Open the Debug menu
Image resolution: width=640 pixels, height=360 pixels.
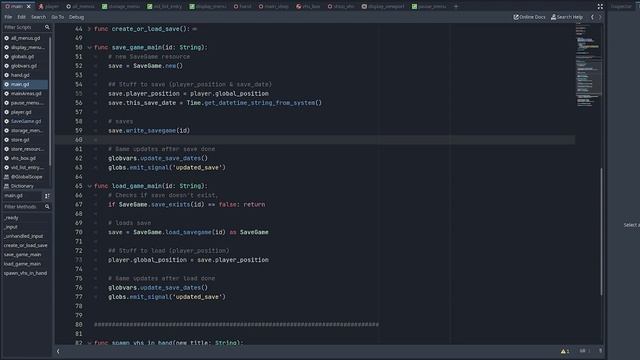tap(76, 17)
